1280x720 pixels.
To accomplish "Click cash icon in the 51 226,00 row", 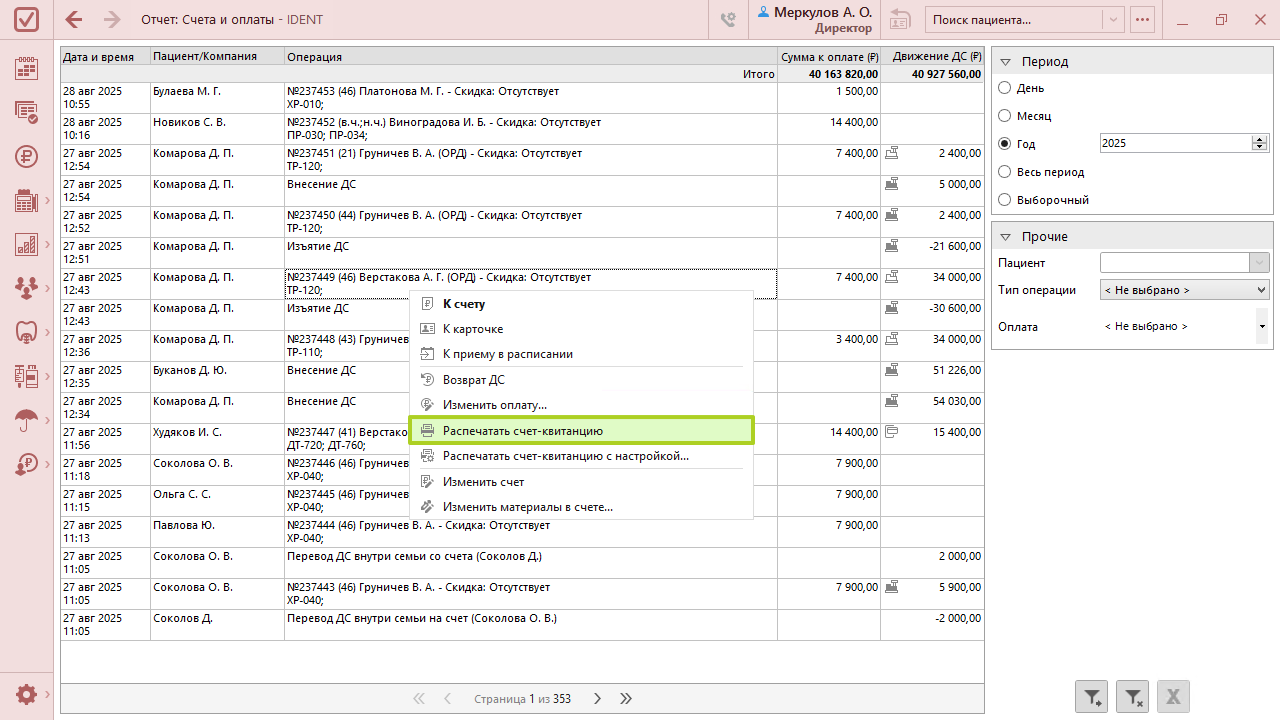I will pyautogui.click(x=892, y=370).
